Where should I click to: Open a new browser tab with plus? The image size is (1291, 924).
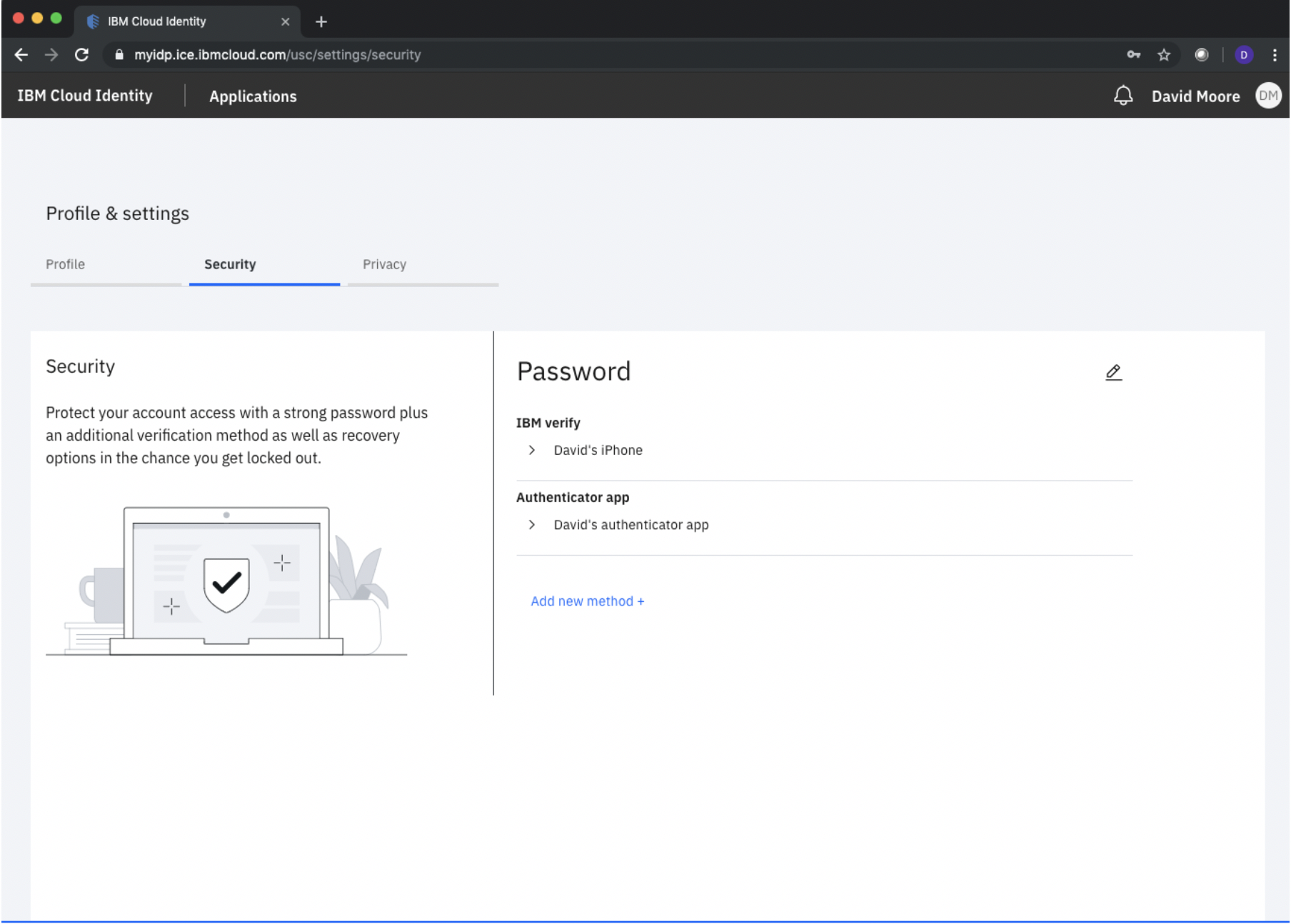(x=321, y=22)
